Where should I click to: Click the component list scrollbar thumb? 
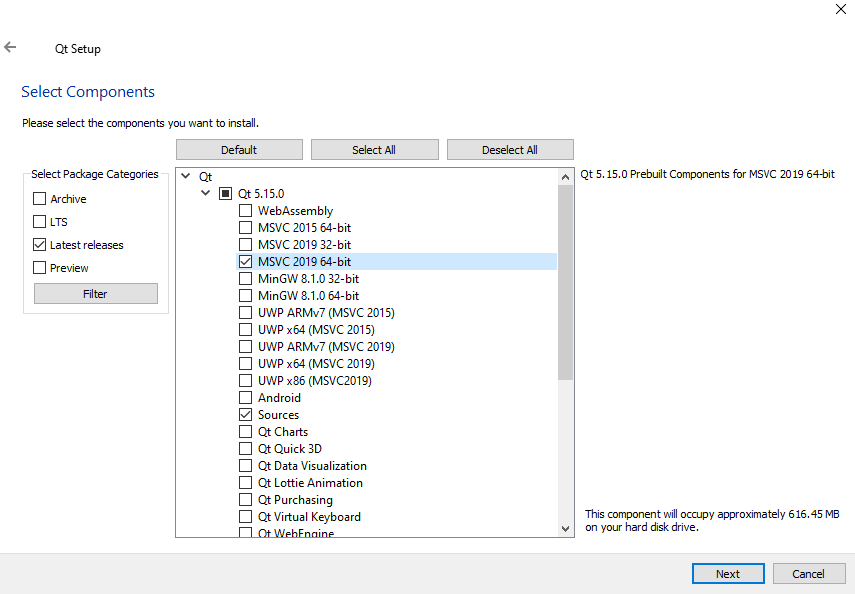coord(565,283)
